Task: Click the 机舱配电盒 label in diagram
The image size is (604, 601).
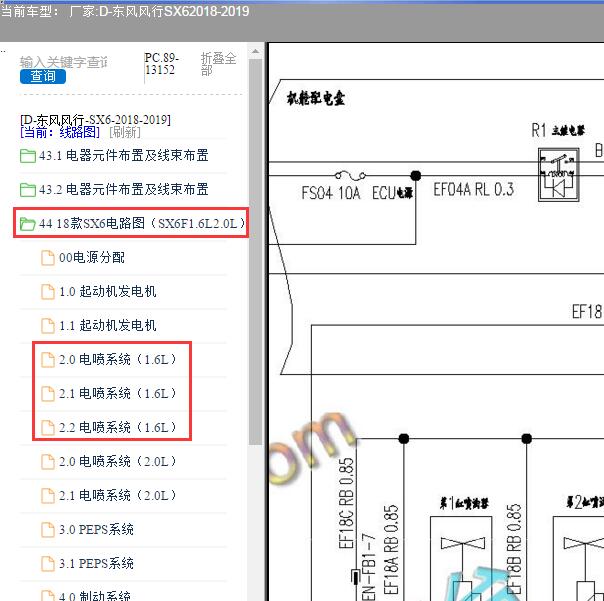Action: coord(315,98)
